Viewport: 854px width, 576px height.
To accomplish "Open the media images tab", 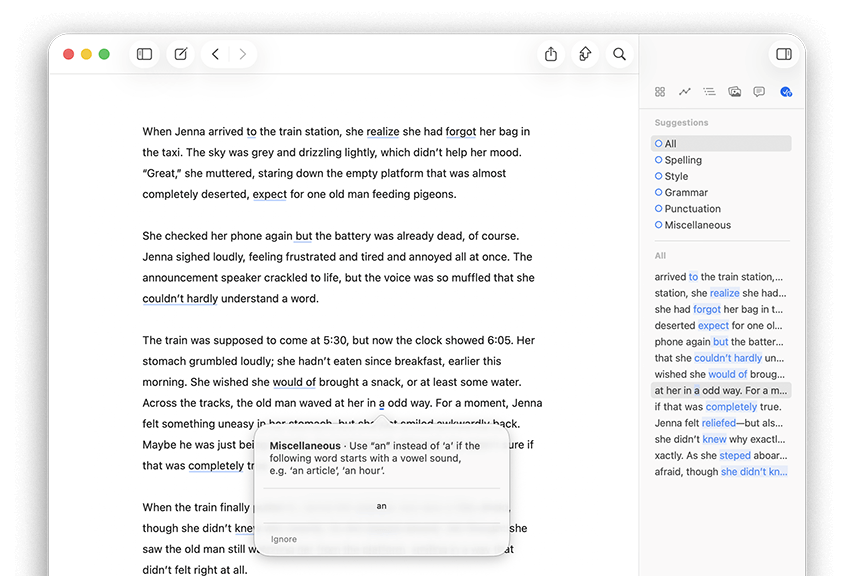I will [x=735, y=92].
